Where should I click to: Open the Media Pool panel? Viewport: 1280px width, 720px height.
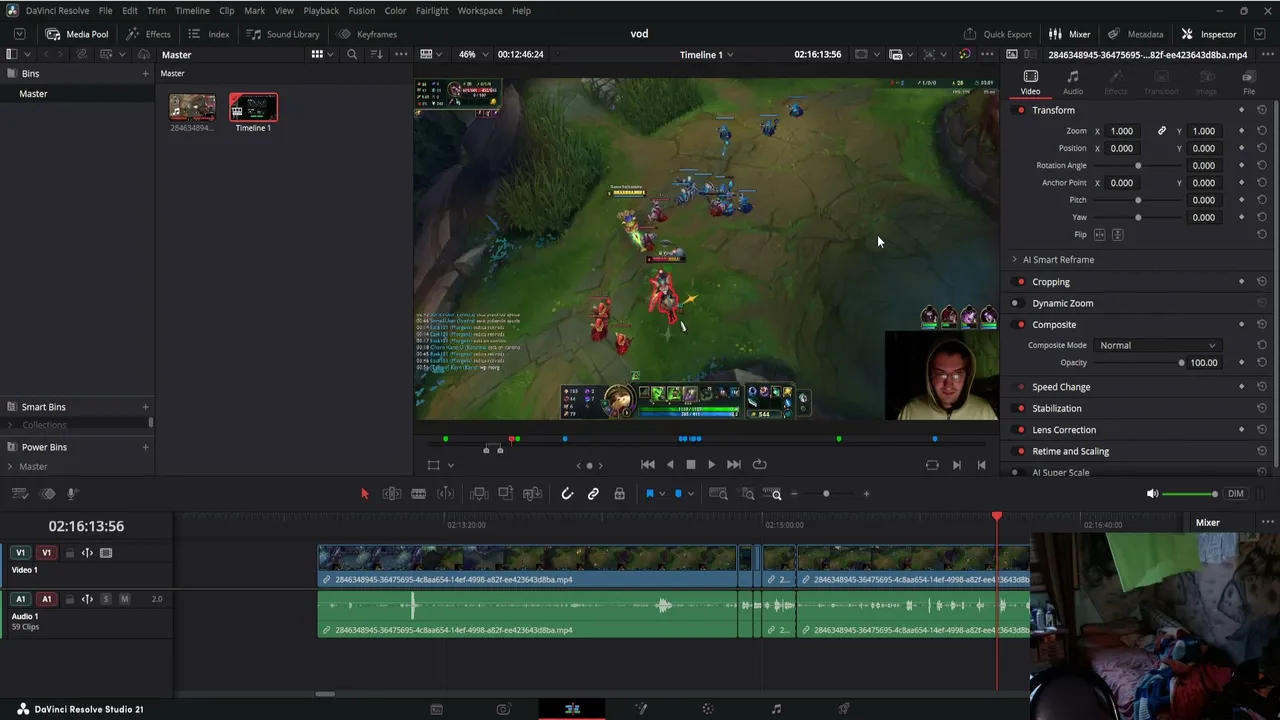click(77, 34)
